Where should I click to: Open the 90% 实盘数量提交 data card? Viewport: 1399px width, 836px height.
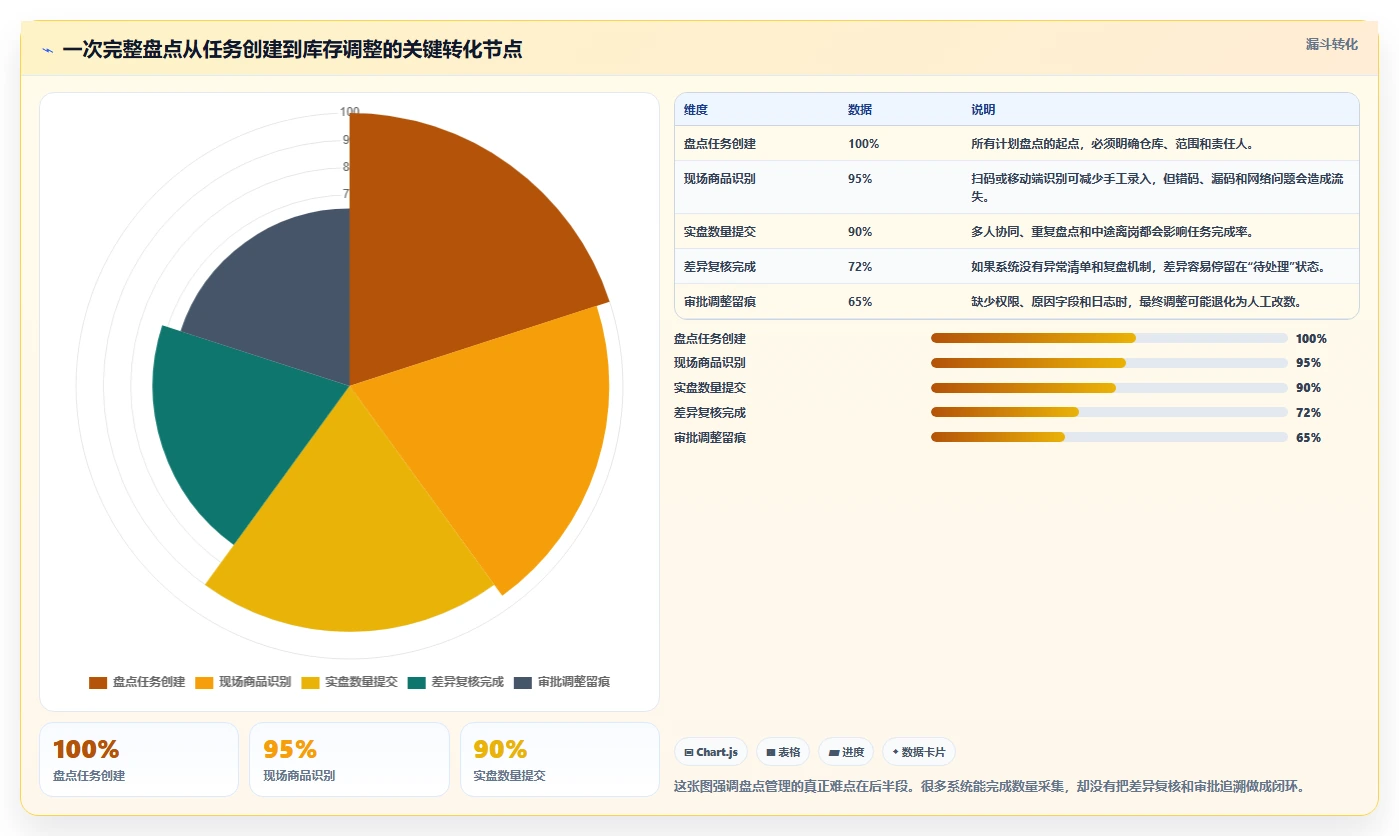pos(560,760)
